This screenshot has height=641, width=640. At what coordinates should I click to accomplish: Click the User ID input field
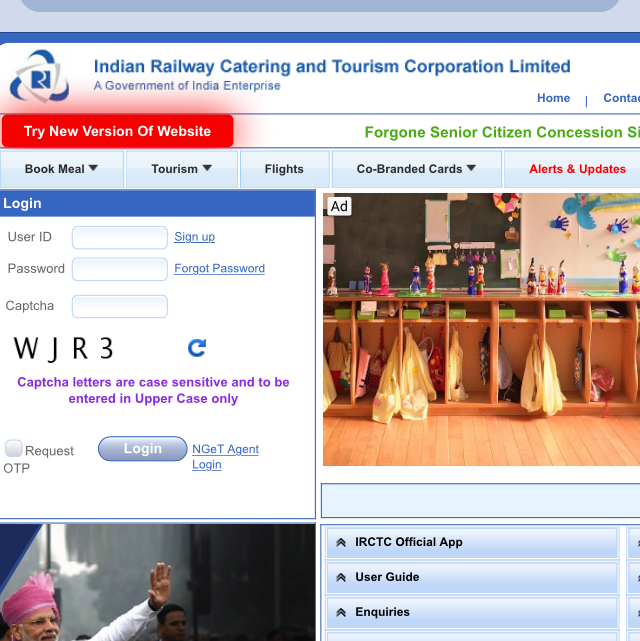click(x=120, y=238)
